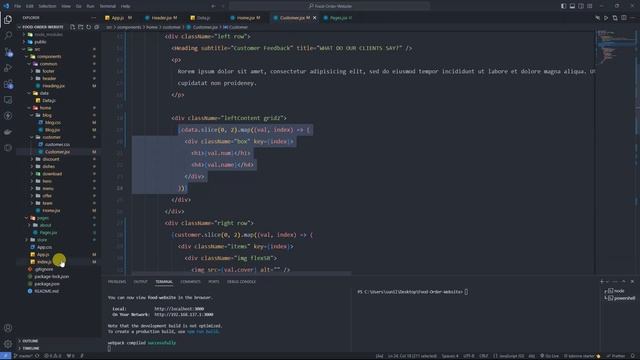Click cursor position Ln Col in status bar

tap(412, 356)
